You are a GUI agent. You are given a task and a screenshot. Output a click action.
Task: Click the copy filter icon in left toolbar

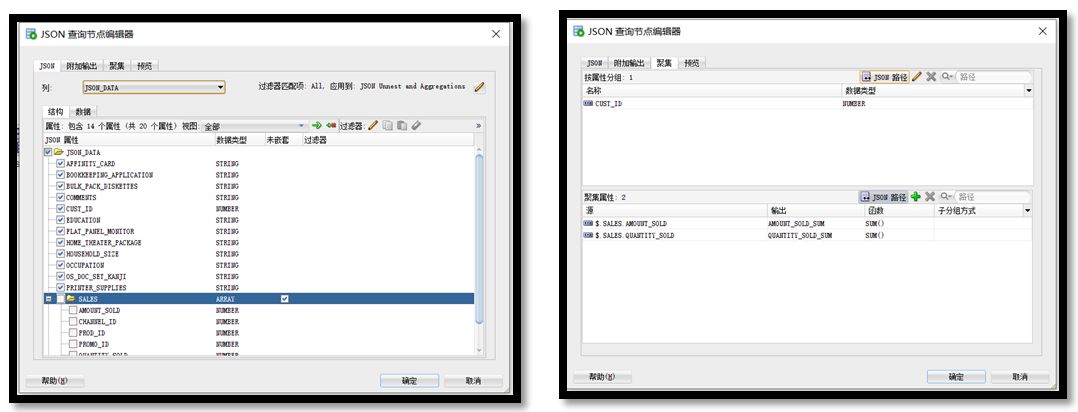click(388, 126)
